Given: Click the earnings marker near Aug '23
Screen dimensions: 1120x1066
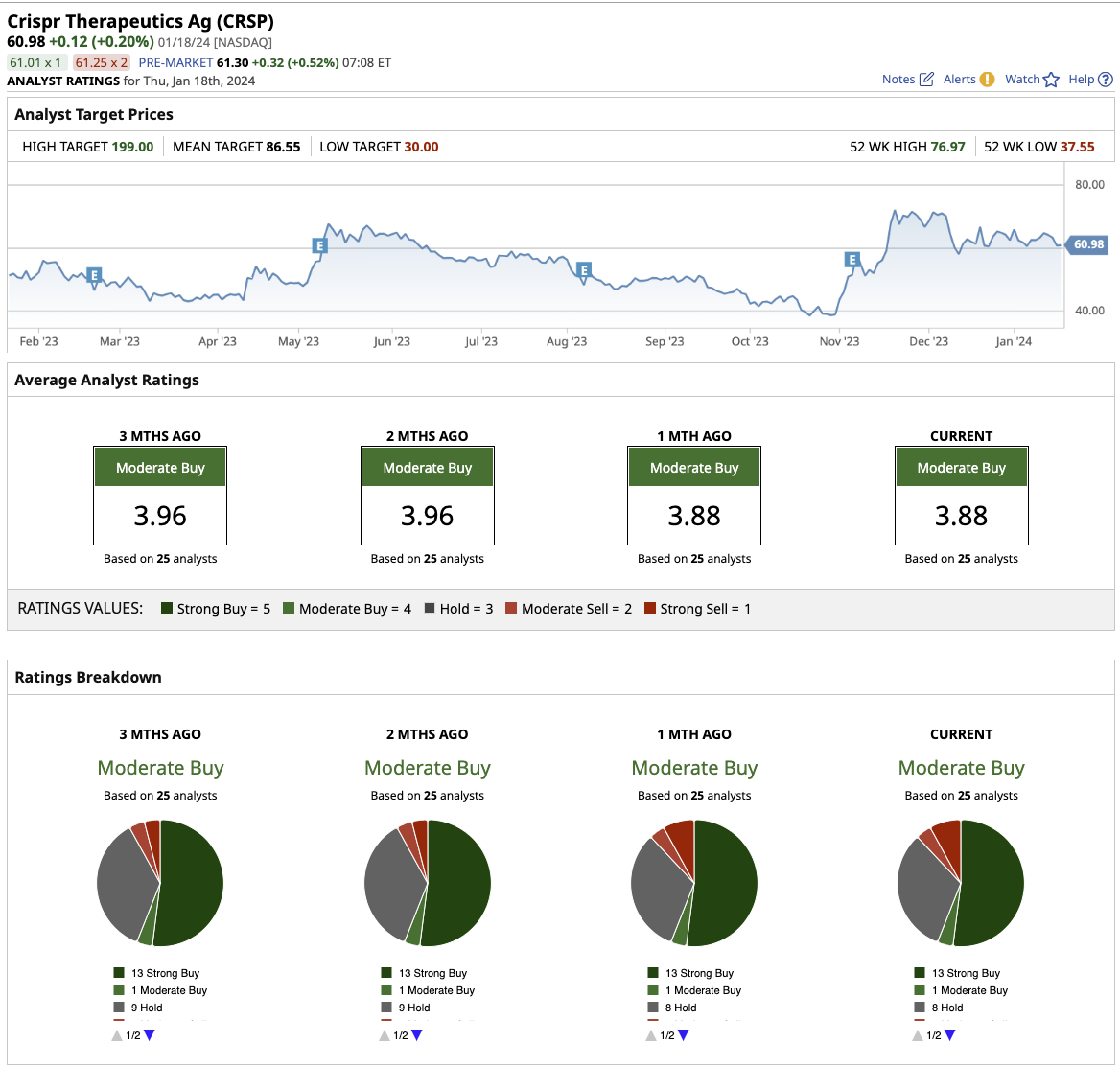Looking at the screenshot, I should click(584, 270).
